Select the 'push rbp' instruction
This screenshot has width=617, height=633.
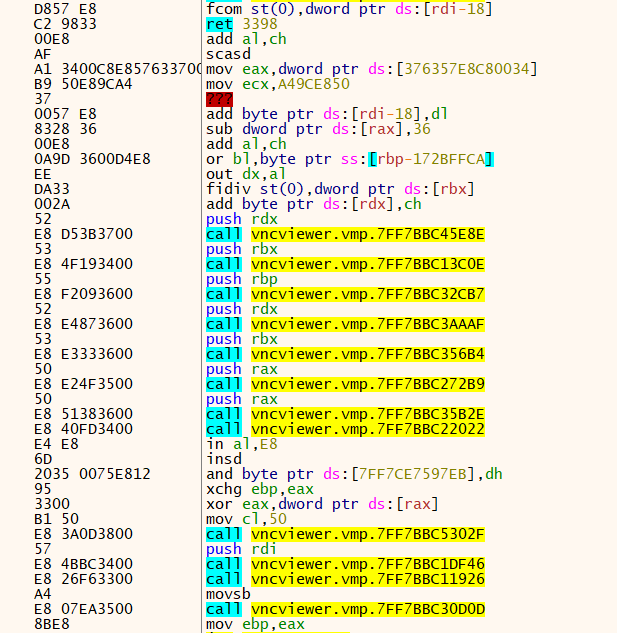[241, 279]
